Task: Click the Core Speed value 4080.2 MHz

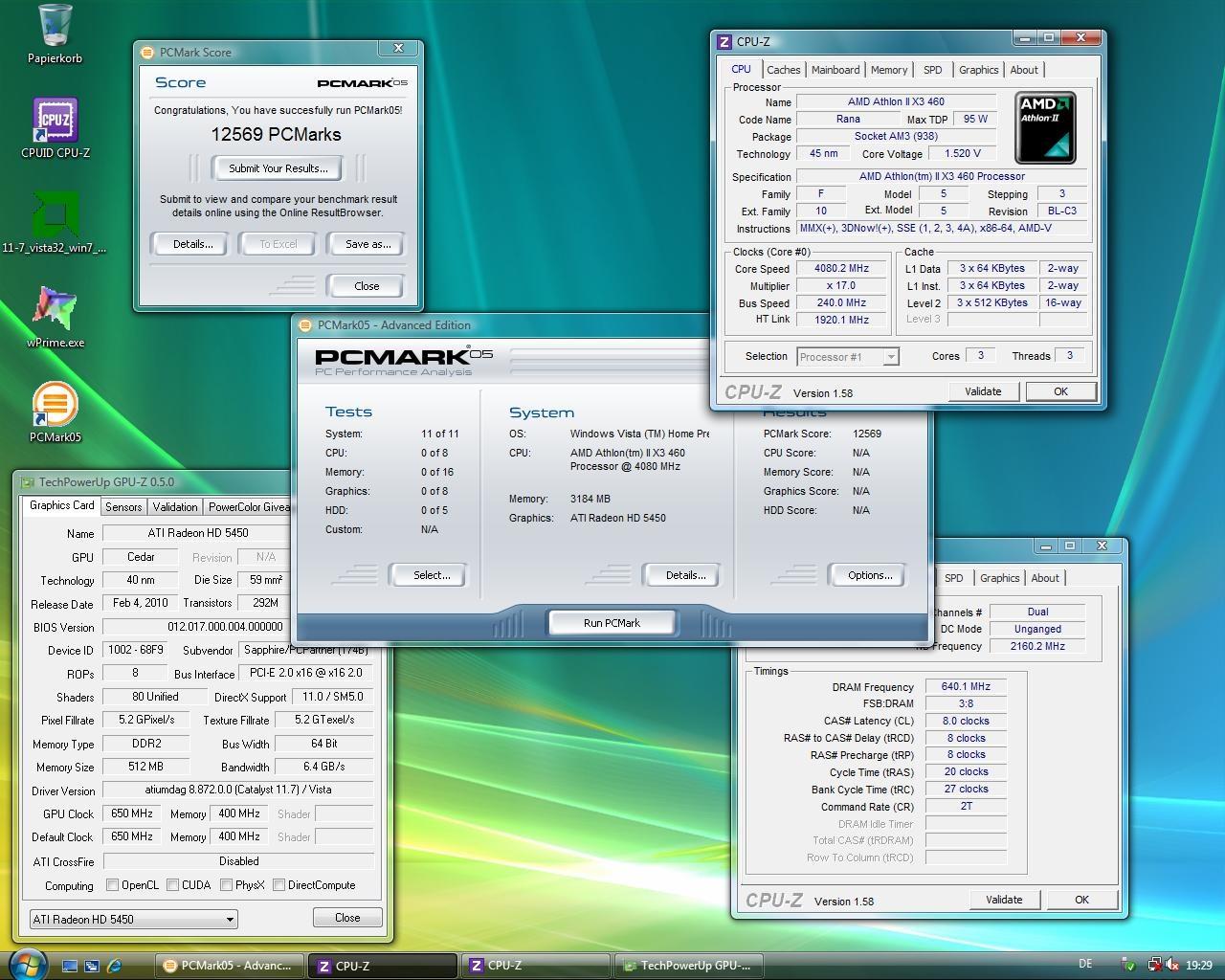Action: pyautogui.click(x=840, y=269)
